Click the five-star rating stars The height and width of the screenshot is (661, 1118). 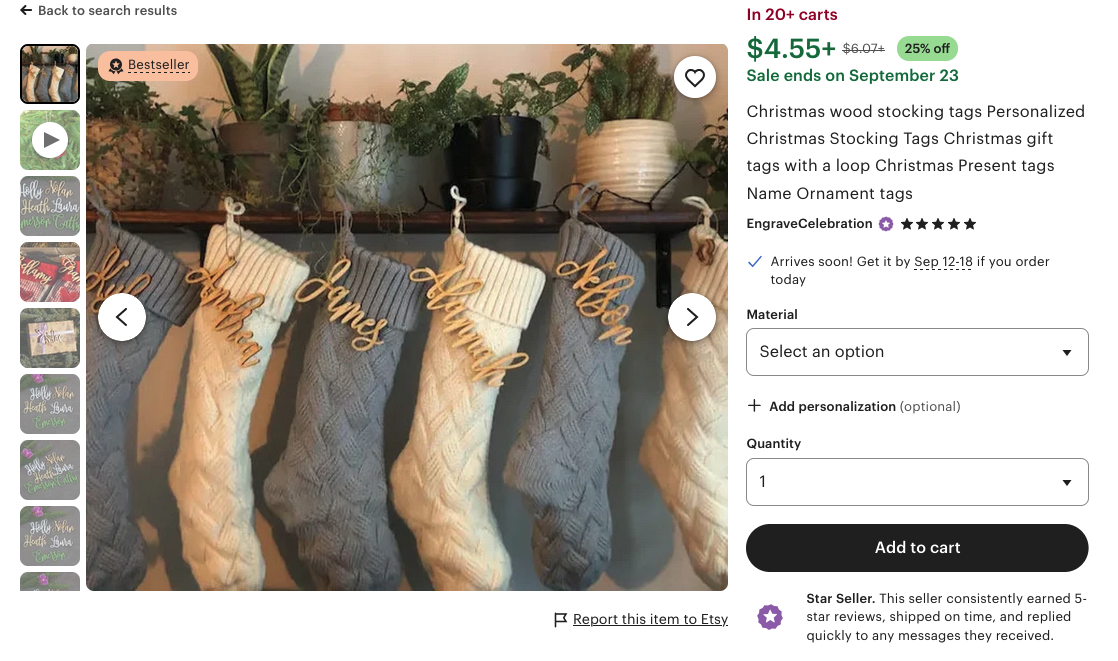[938, 224]
